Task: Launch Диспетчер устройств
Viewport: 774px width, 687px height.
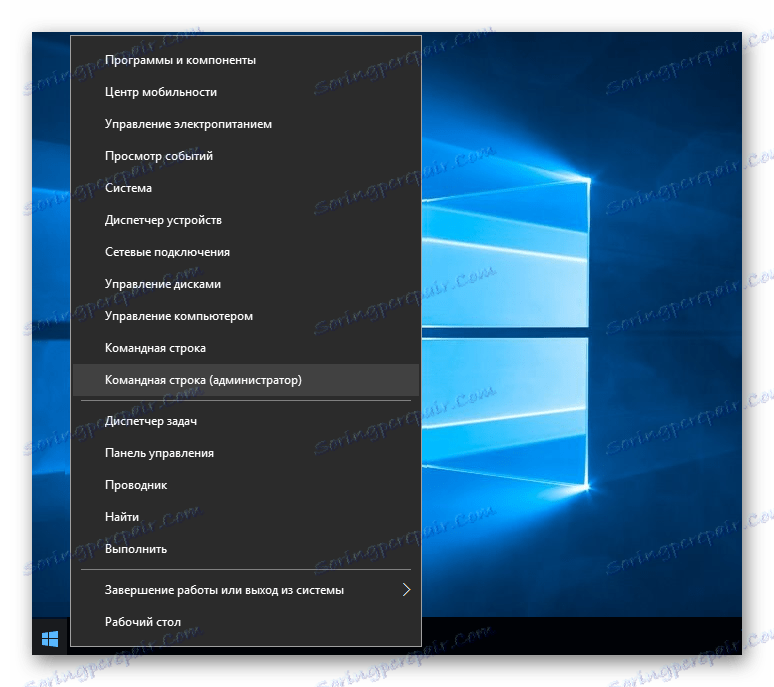Action: (246, 220)
